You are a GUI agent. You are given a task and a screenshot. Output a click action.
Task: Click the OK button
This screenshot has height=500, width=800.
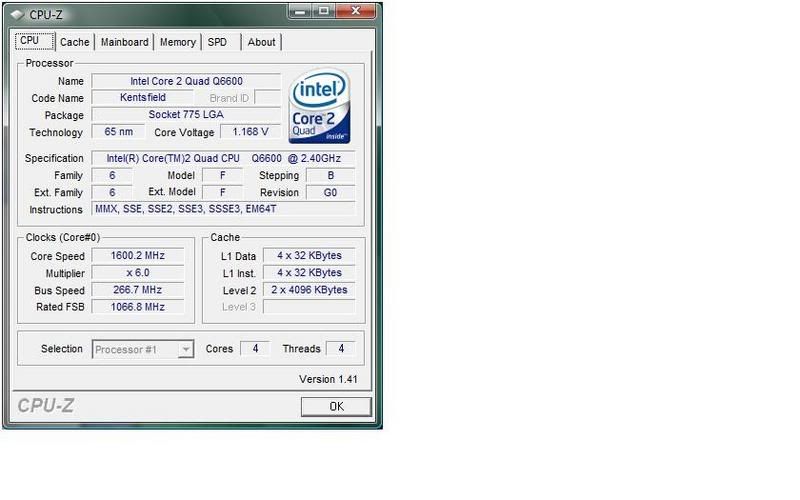[x=336, y=407]
